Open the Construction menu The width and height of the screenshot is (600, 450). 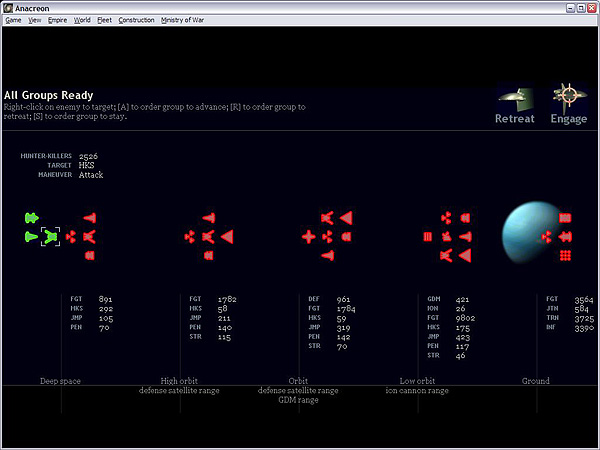pyautogui.click(x=136, y=20)
